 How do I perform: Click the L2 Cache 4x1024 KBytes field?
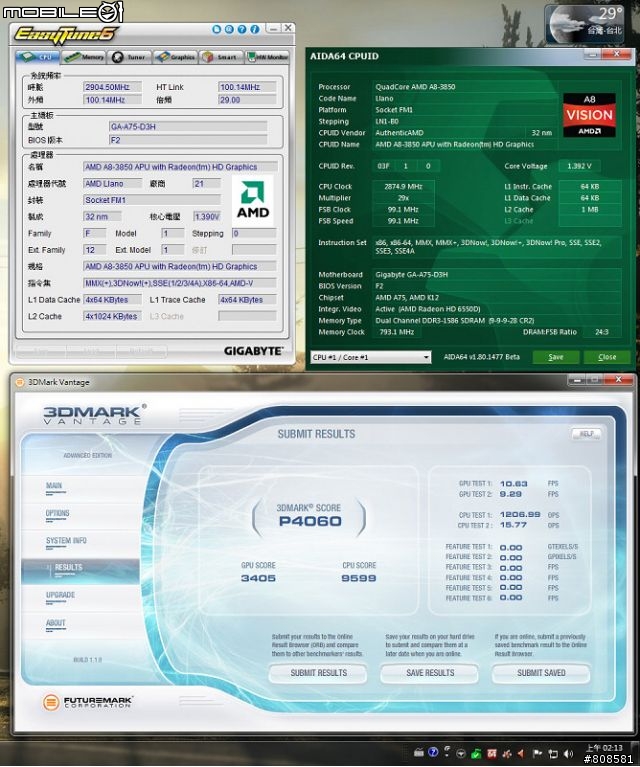pos(113,316)
